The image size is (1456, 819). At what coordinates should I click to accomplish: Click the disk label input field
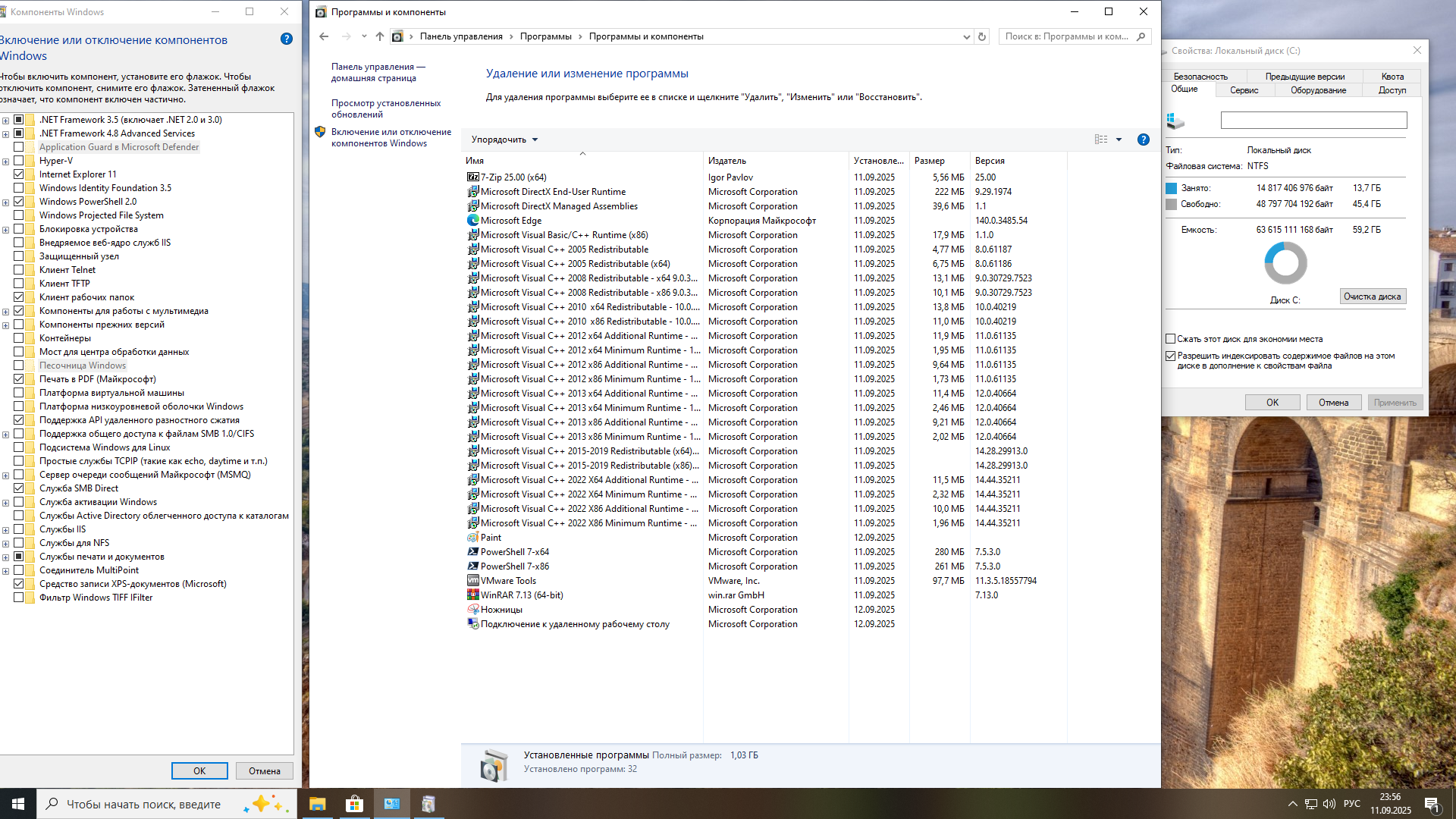click(1313, 120)
